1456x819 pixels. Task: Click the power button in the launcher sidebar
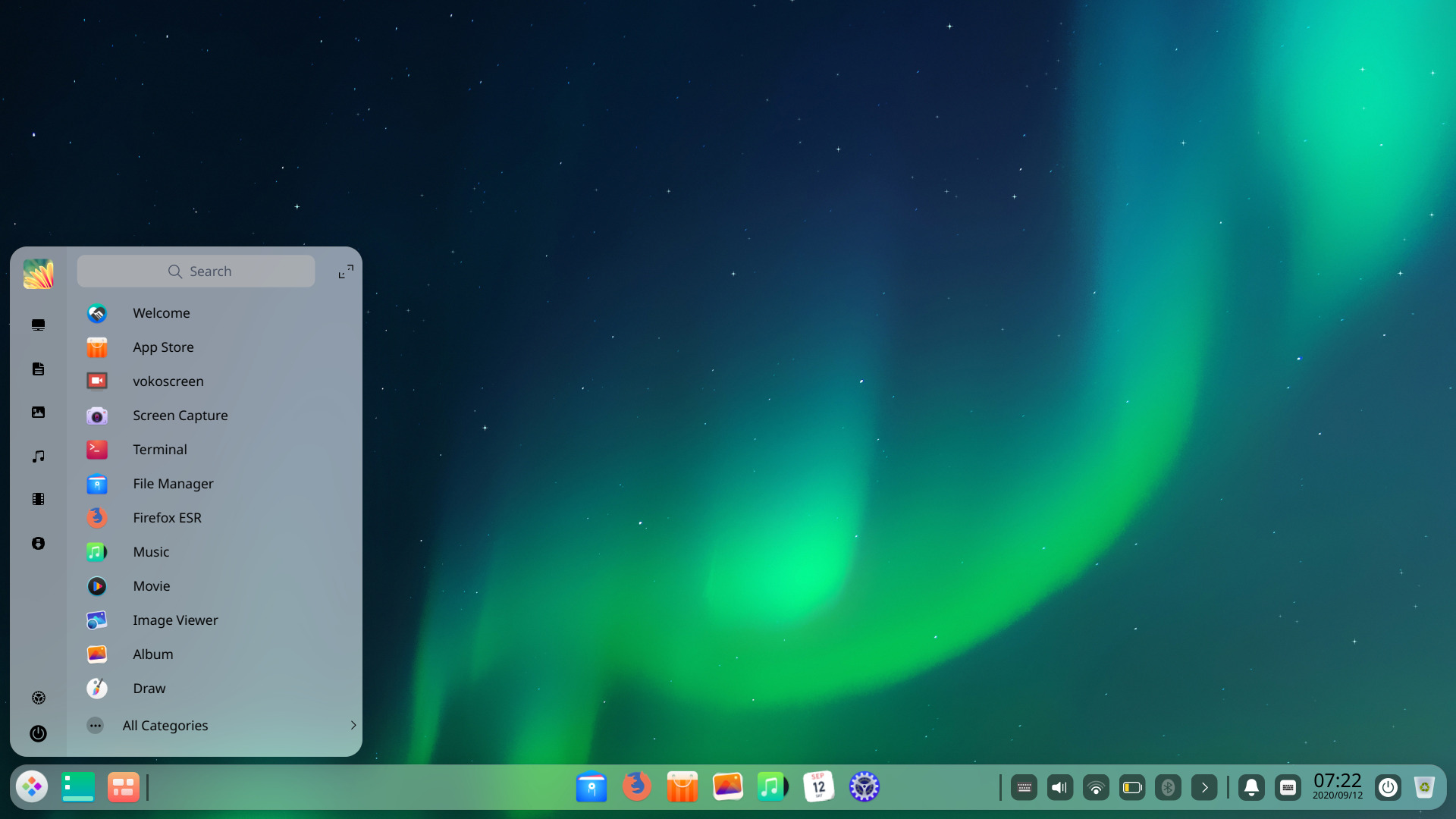pyautogui.click(x=38, y=733)
